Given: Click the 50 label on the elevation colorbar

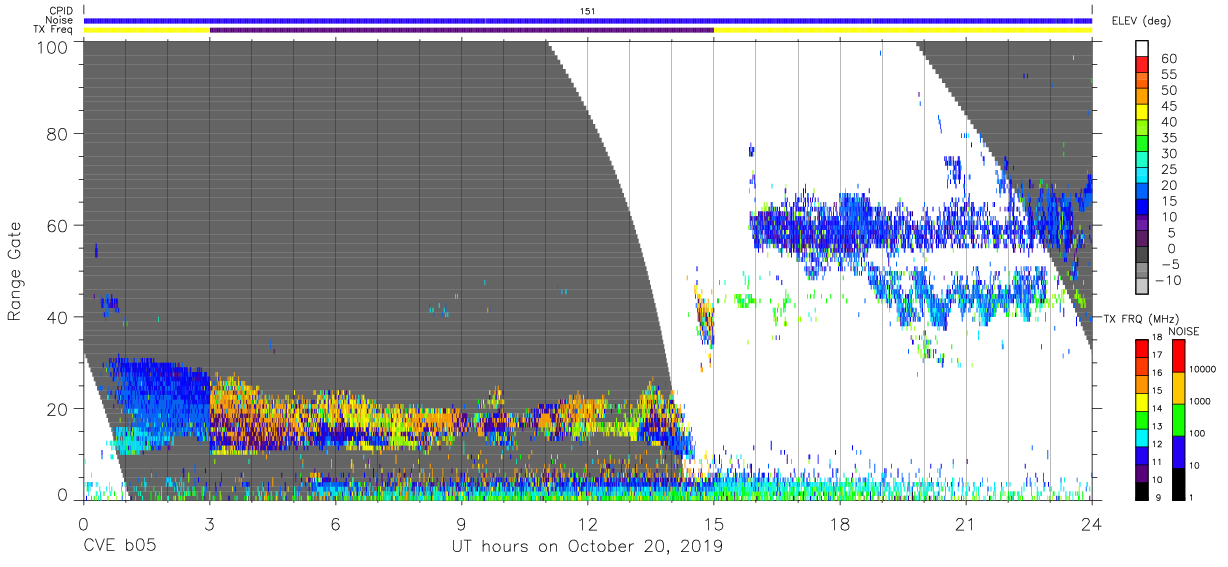Looking at the screenshot, I should pyautogui.click(x=1168, y=91).
